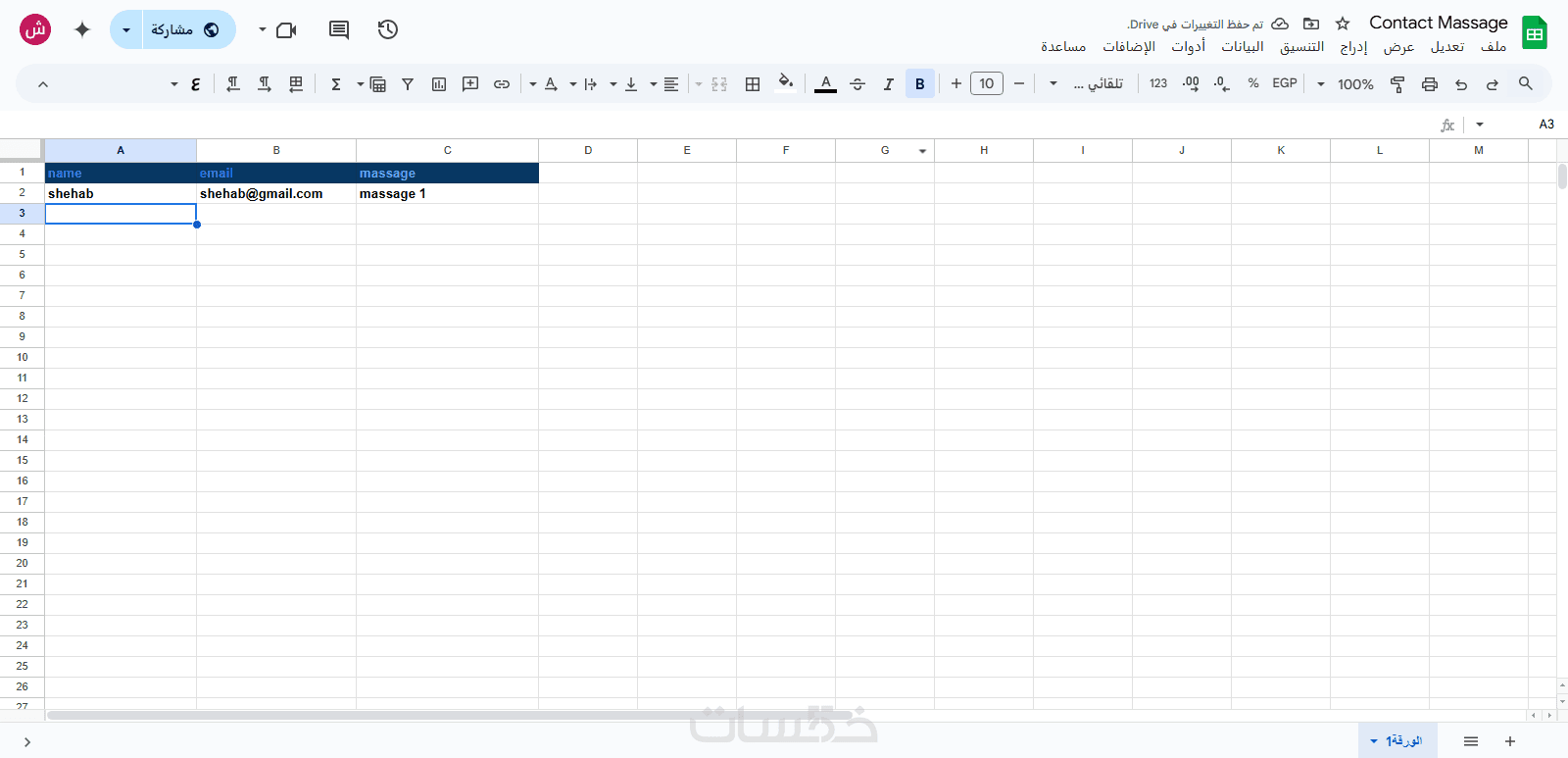Star the Contact Massage document

coord(1343,24)
